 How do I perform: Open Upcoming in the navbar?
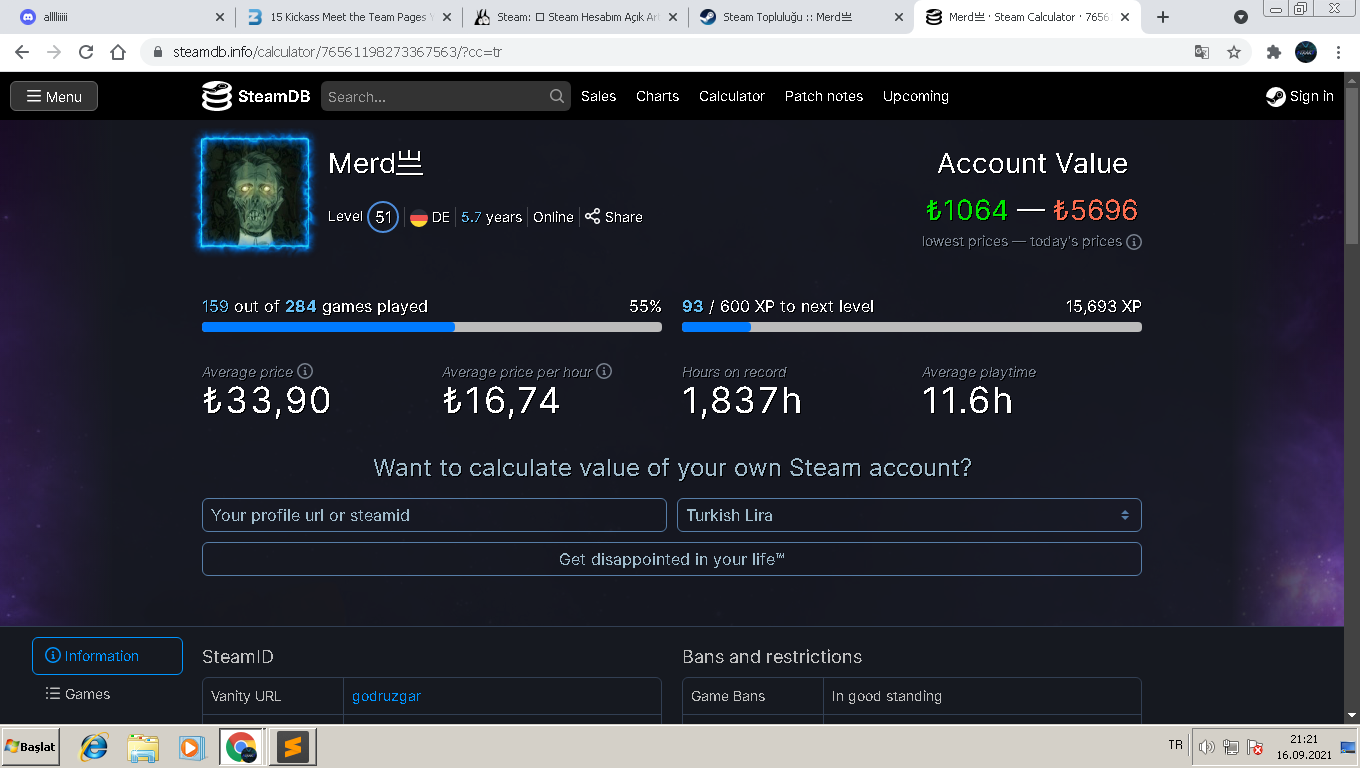[916, 96]
